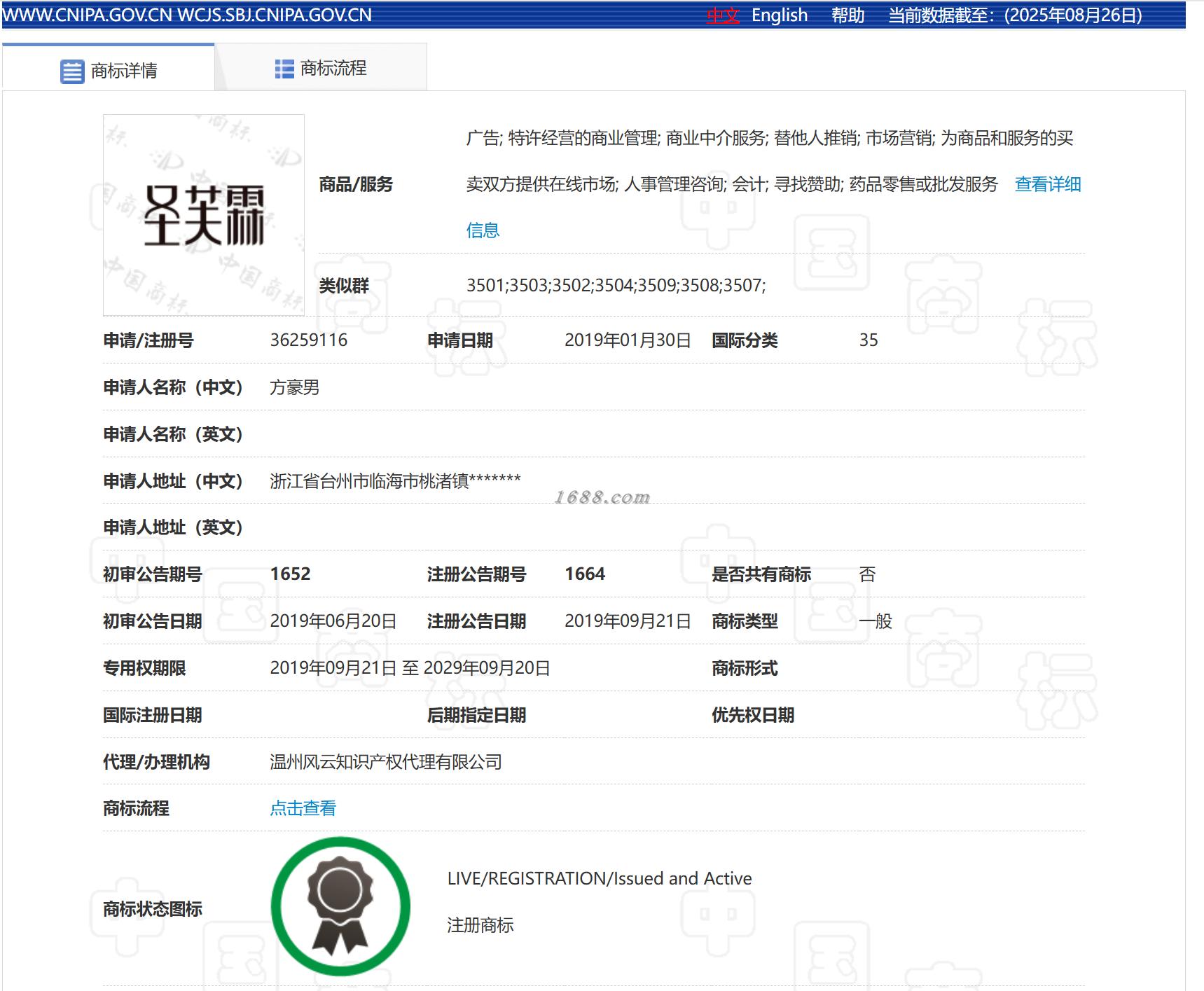
Task: Select the 后期指定日期 label
Action: coord(477,715)
